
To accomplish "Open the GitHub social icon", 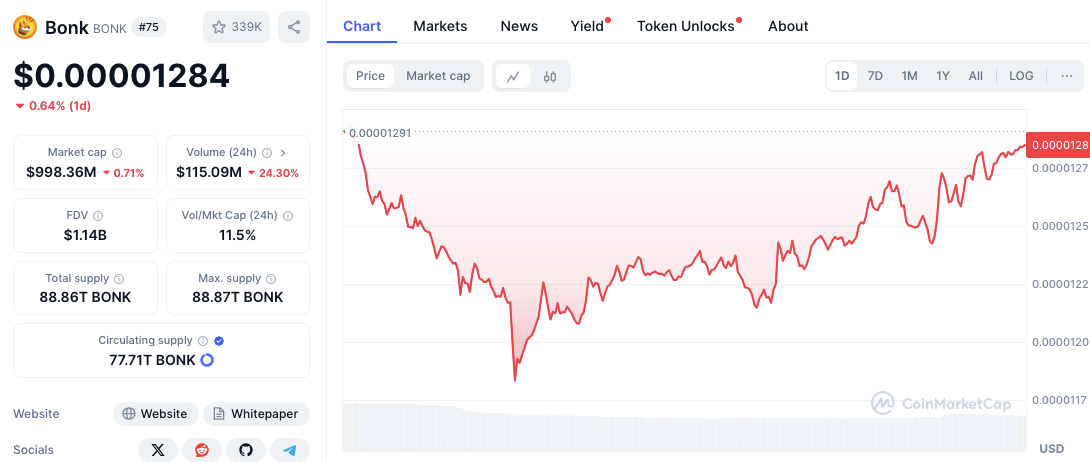I will (x=246, y=450).
